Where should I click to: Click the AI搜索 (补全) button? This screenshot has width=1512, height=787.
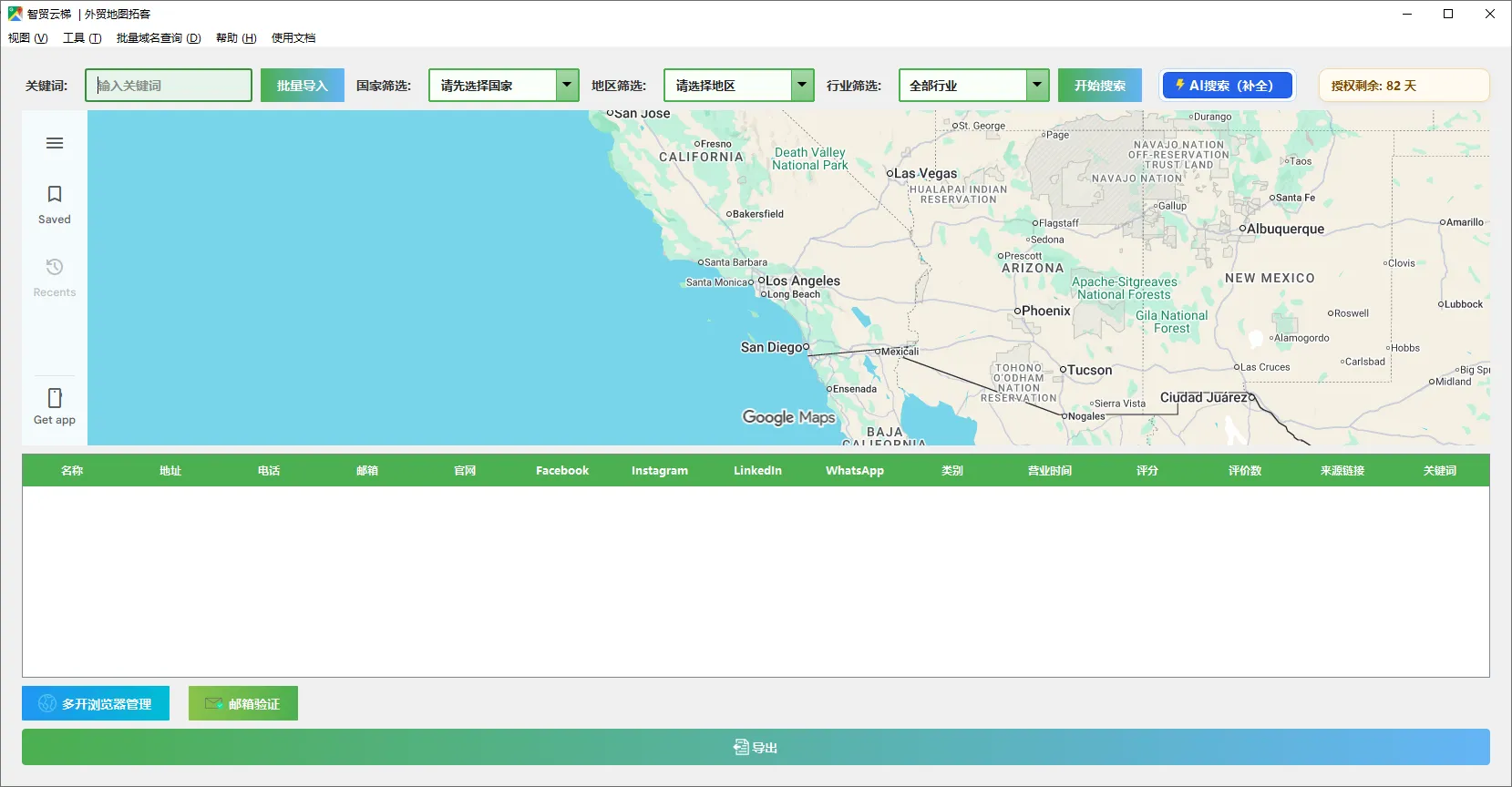pos(1228,86)
